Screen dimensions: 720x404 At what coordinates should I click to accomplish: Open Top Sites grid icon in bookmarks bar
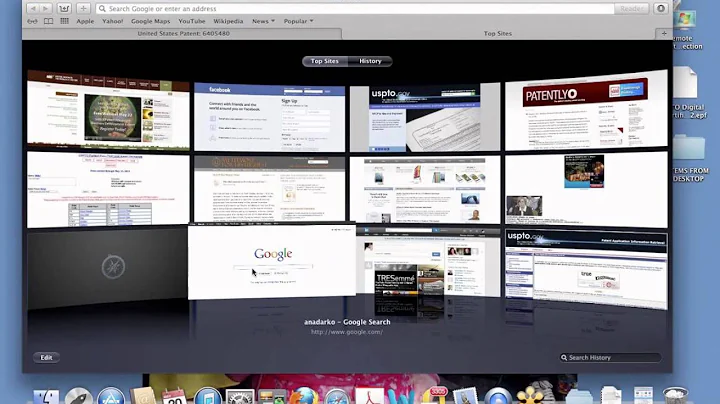click(64, 21)
